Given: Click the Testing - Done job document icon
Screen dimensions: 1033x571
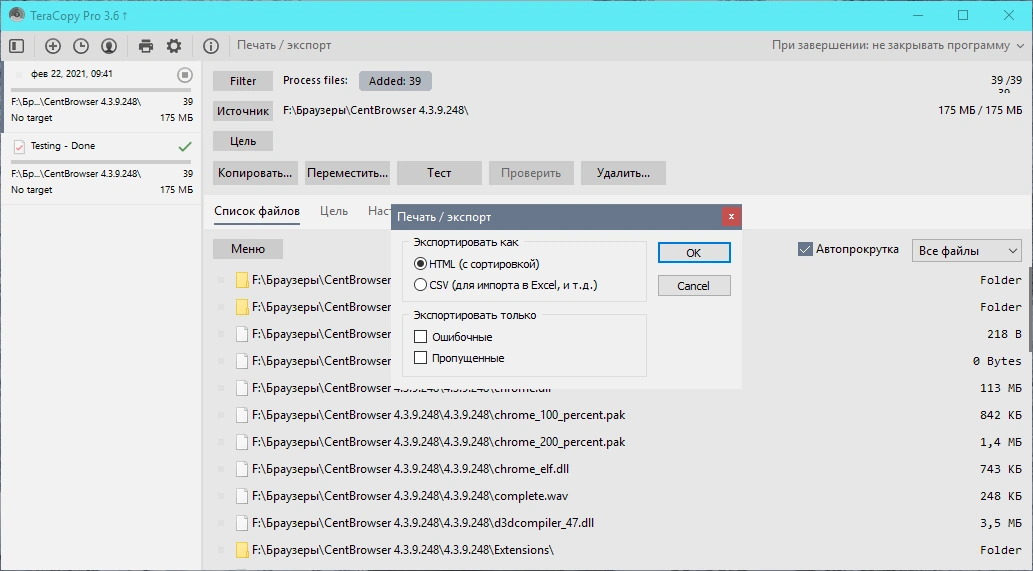Looking at the screenshot, I should (x=19, y=146).
